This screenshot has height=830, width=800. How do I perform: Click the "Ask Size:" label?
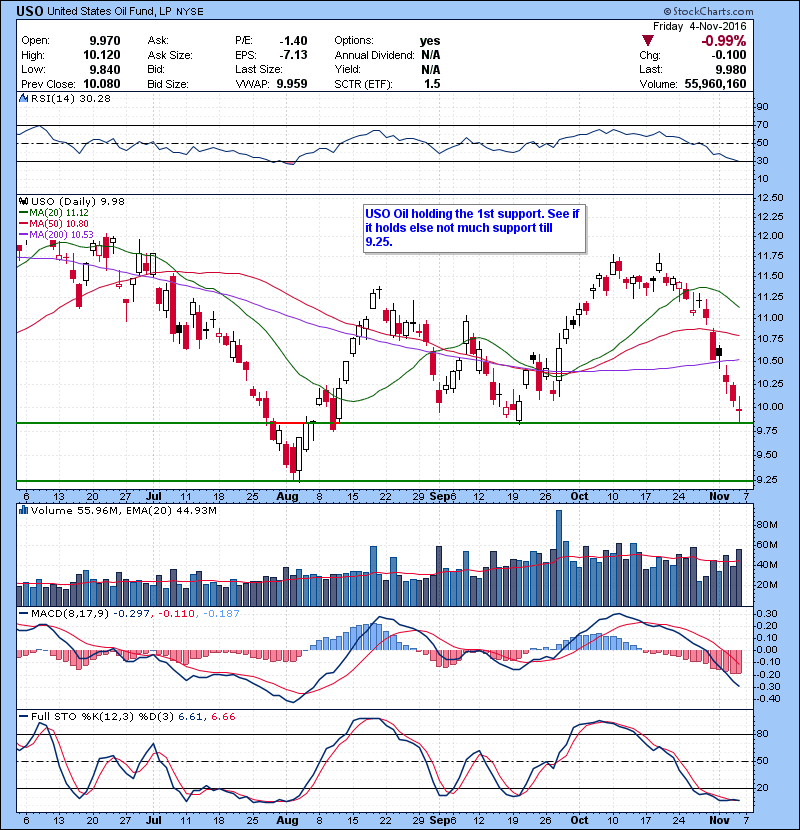[170, 55]
